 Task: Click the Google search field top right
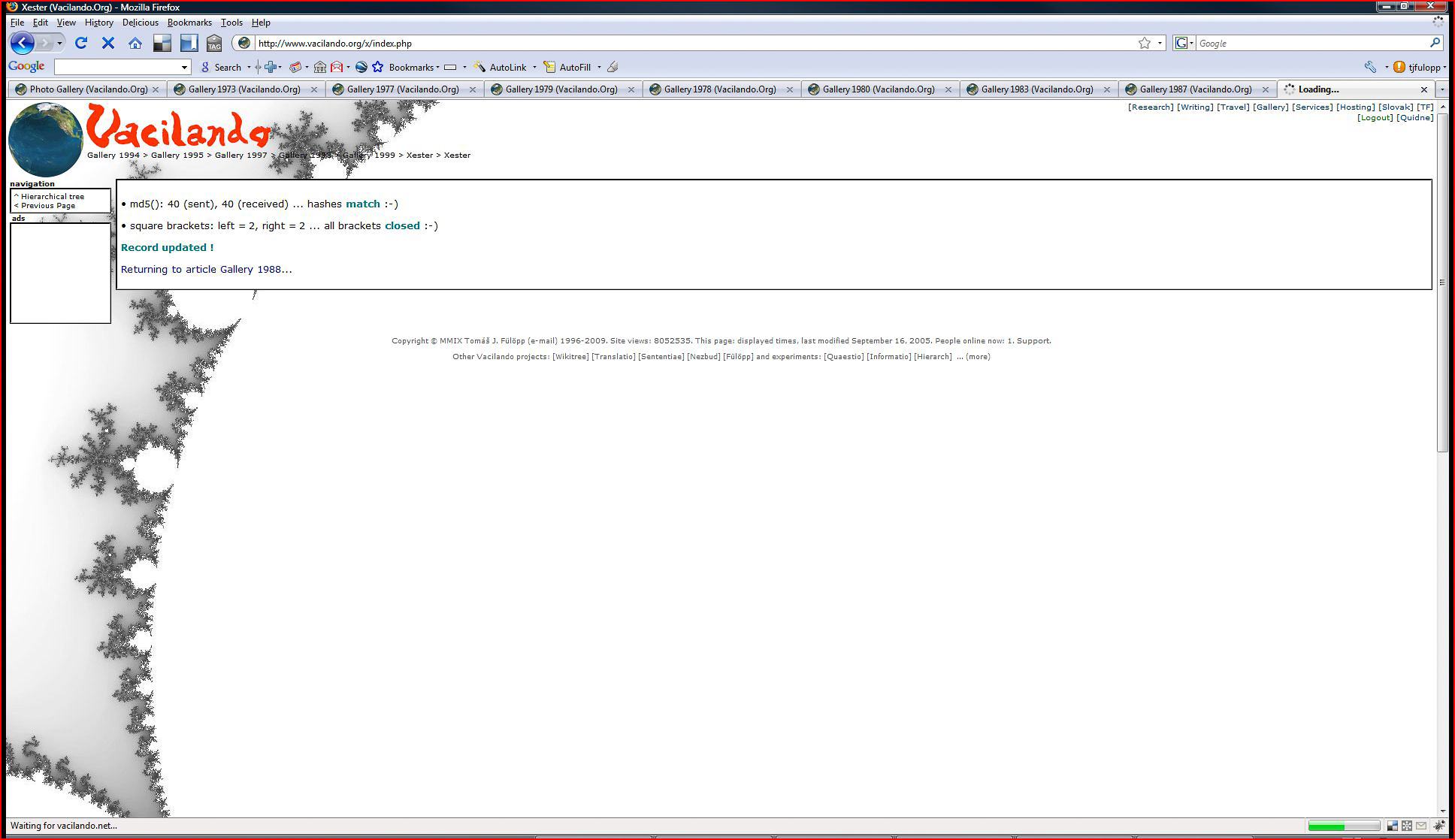click(x=1311, y=43)
